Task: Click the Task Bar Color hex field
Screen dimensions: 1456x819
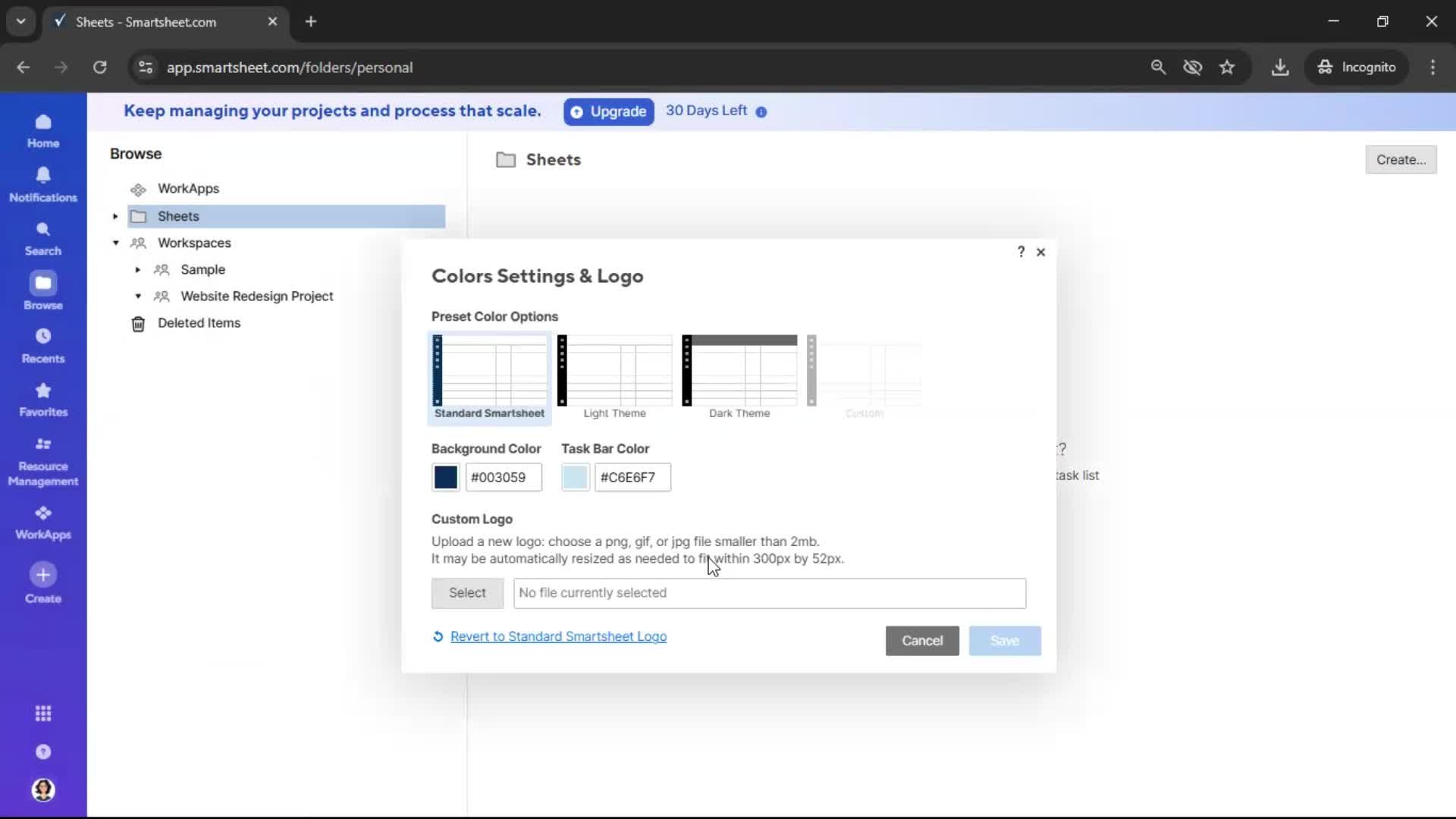Action: [633, 477]
